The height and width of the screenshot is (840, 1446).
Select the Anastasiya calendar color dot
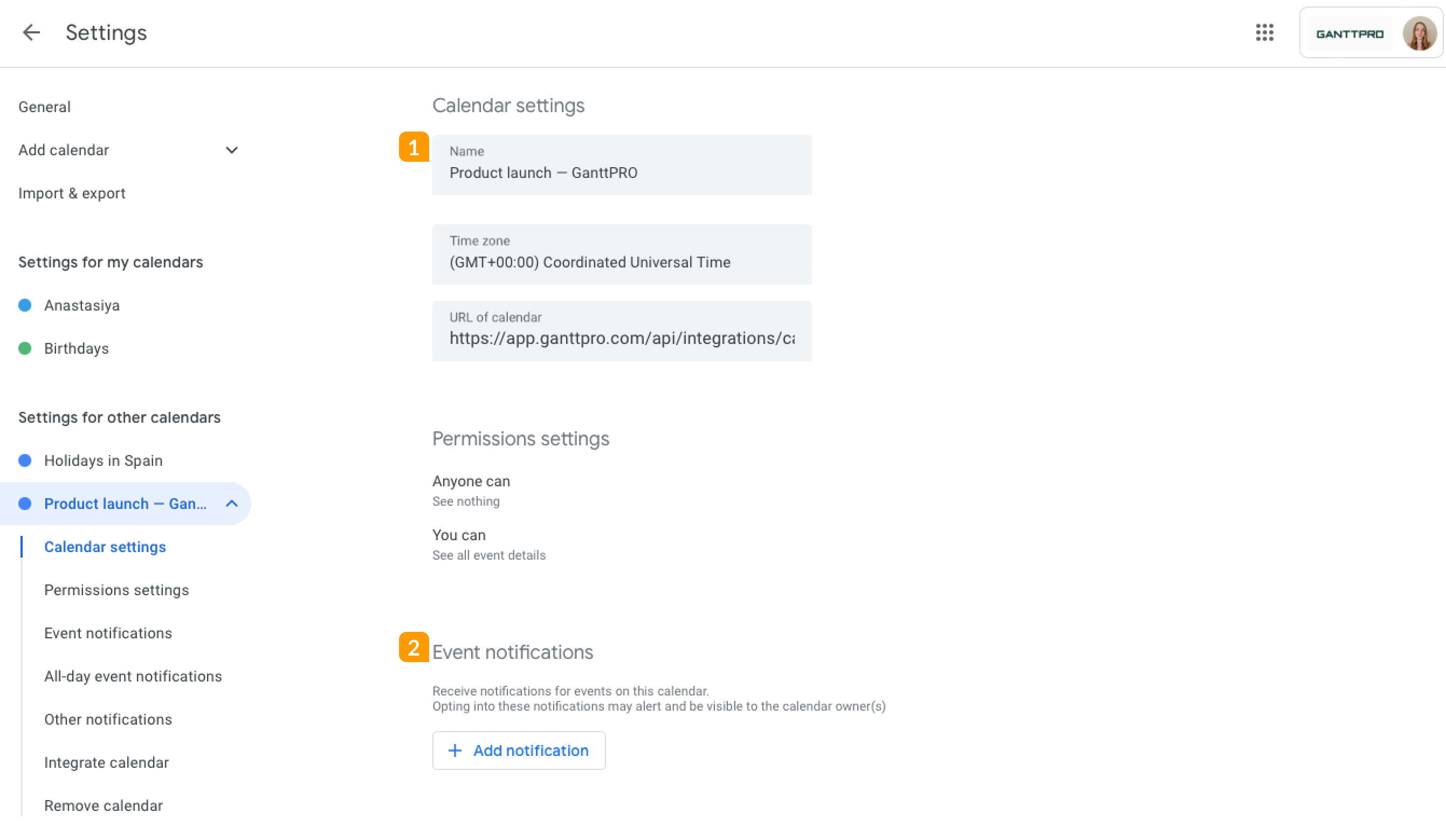tap(25, 305)
